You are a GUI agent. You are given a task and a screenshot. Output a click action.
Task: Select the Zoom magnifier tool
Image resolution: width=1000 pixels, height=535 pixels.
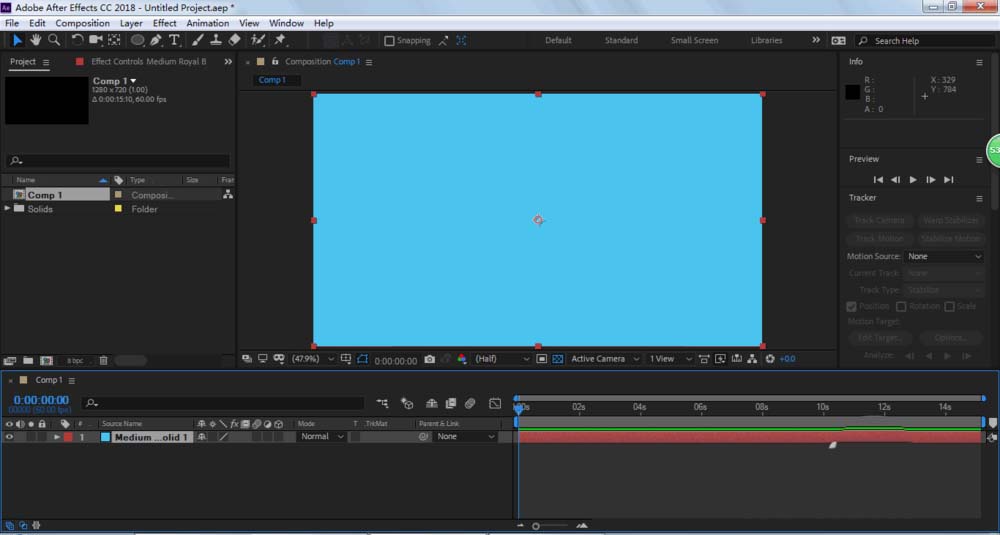point(55,40)
